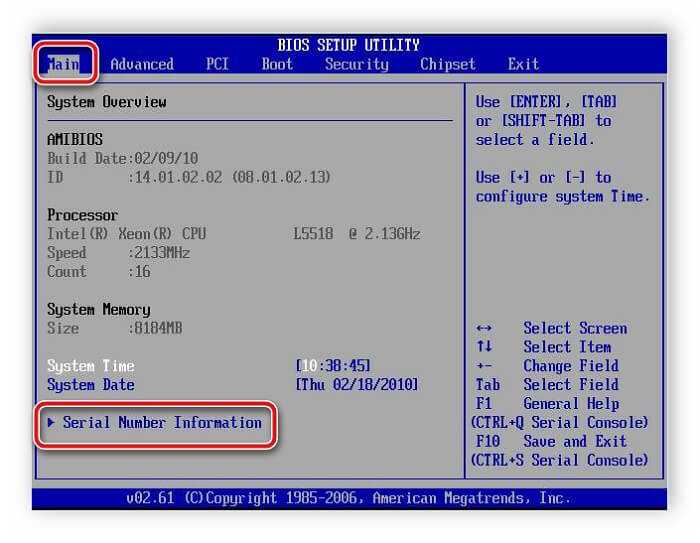Click the American Megatrends copyright footer
700x543 pixels.
click(348, 497)
